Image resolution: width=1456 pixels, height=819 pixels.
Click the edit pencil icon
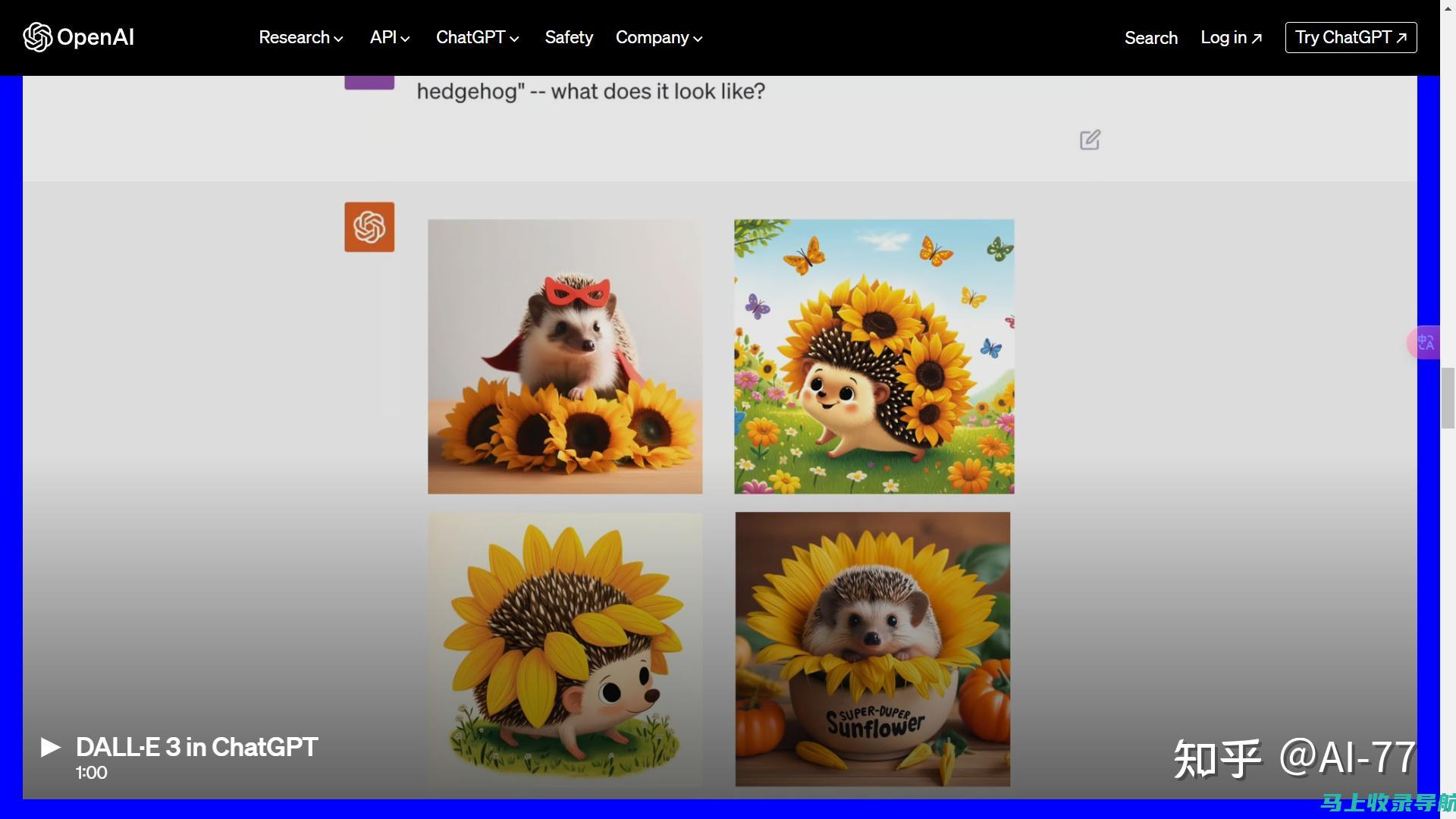click(x=1091, y=139)
